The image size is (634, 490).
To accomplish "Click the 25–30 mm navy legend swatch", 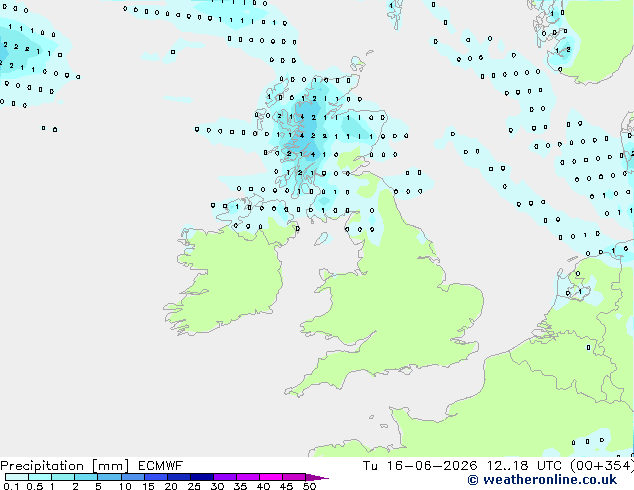I will coord(202,477).
